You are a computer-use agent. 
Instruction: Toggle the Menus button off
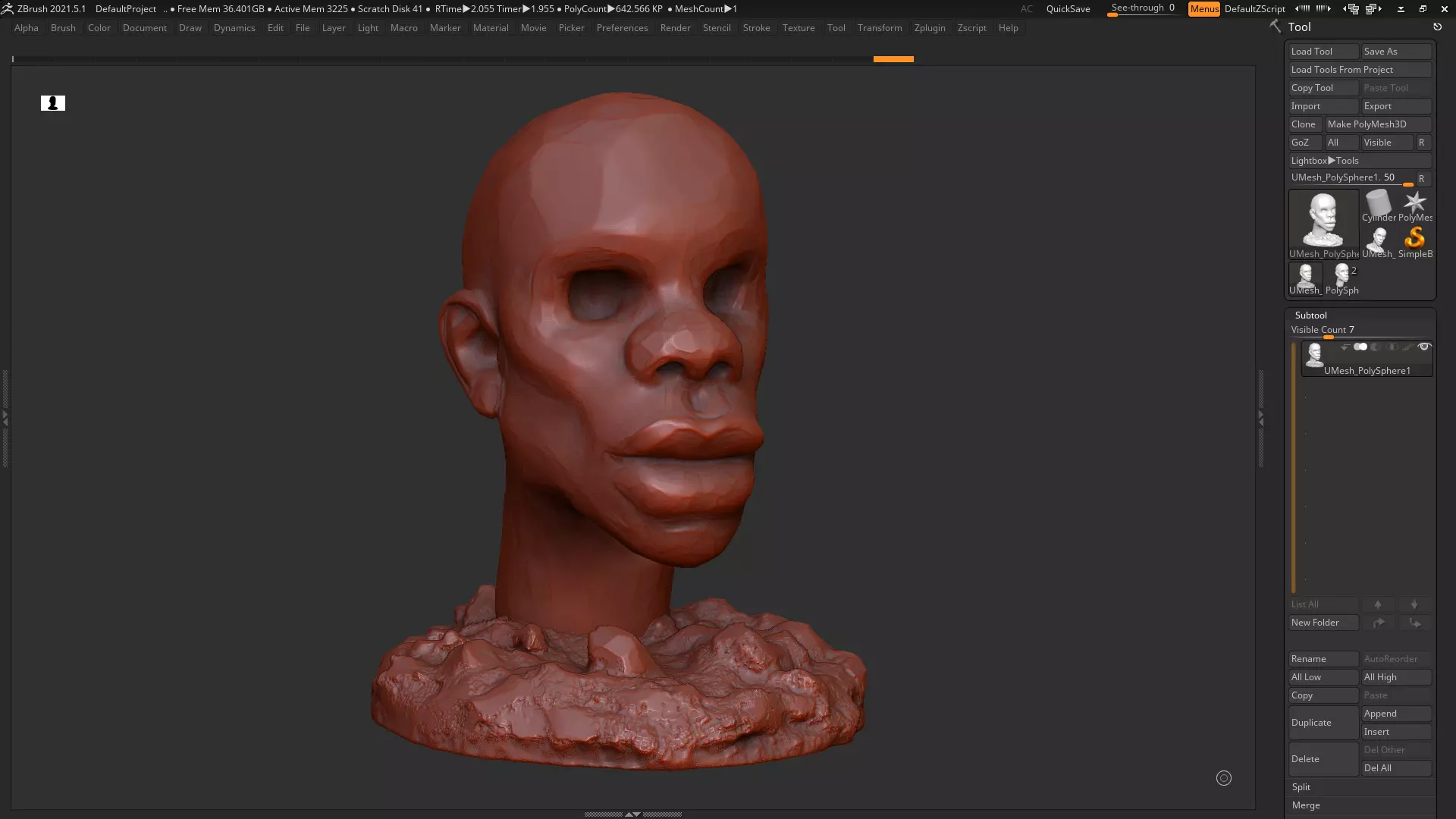(1203, 8)
